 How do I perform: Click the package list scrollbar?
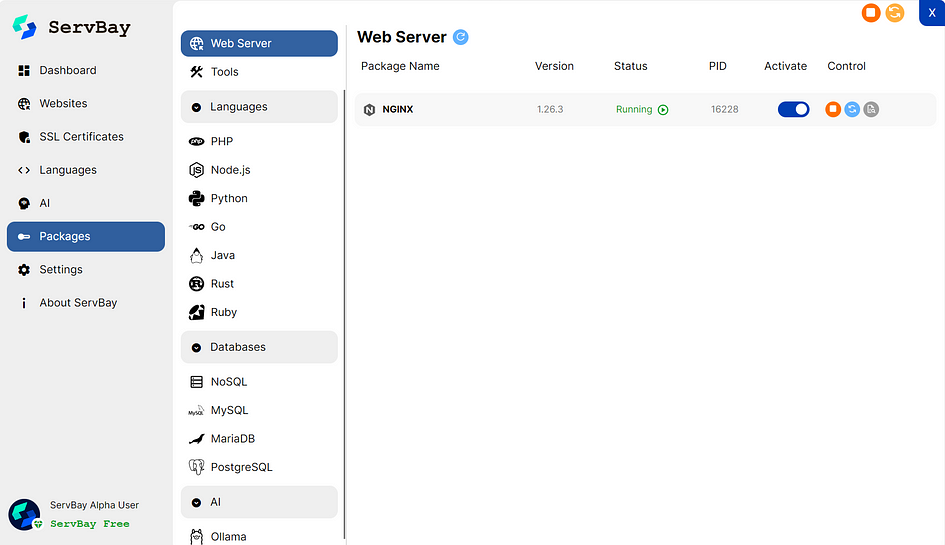click(344, 313)
